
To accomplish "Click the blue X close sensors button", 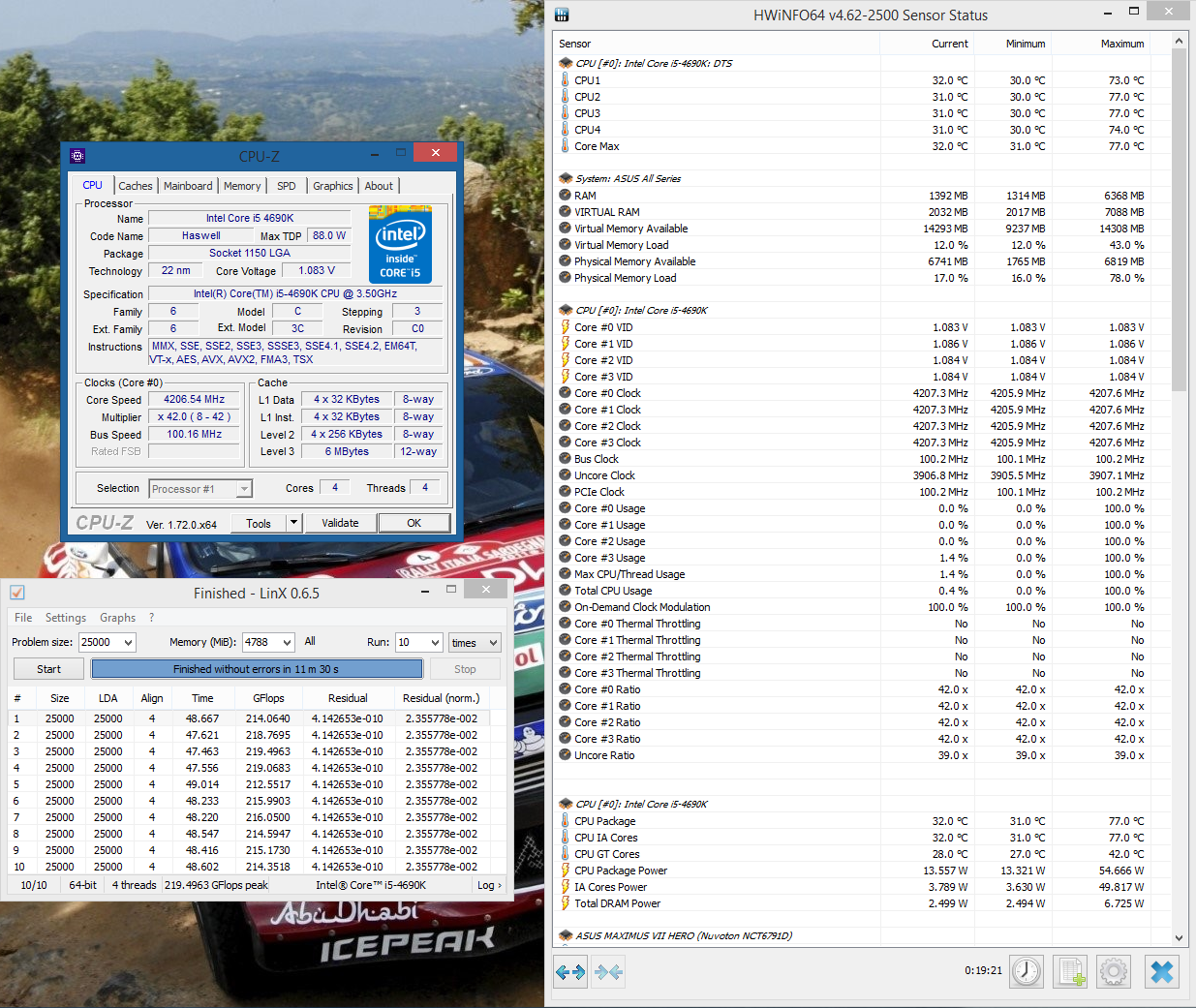I will pos(1162,971).
